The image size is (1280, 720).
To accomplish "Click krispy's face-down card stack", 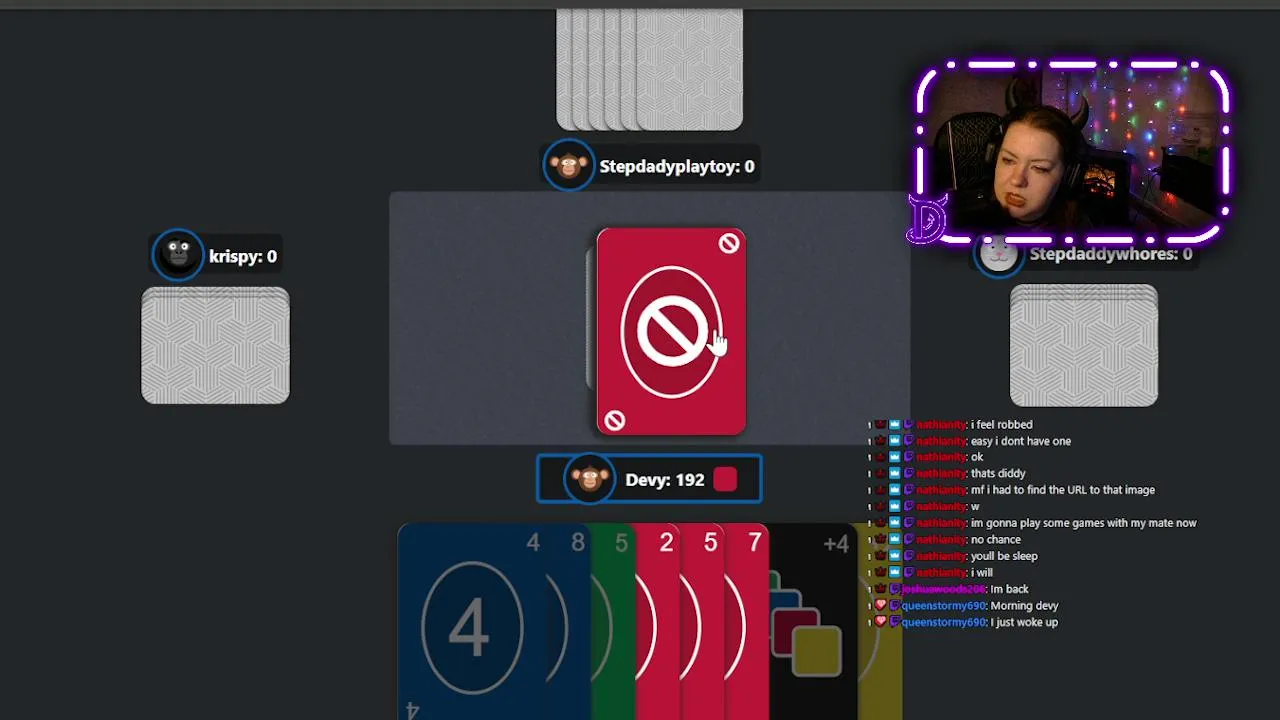I will [x=215, y=345].
